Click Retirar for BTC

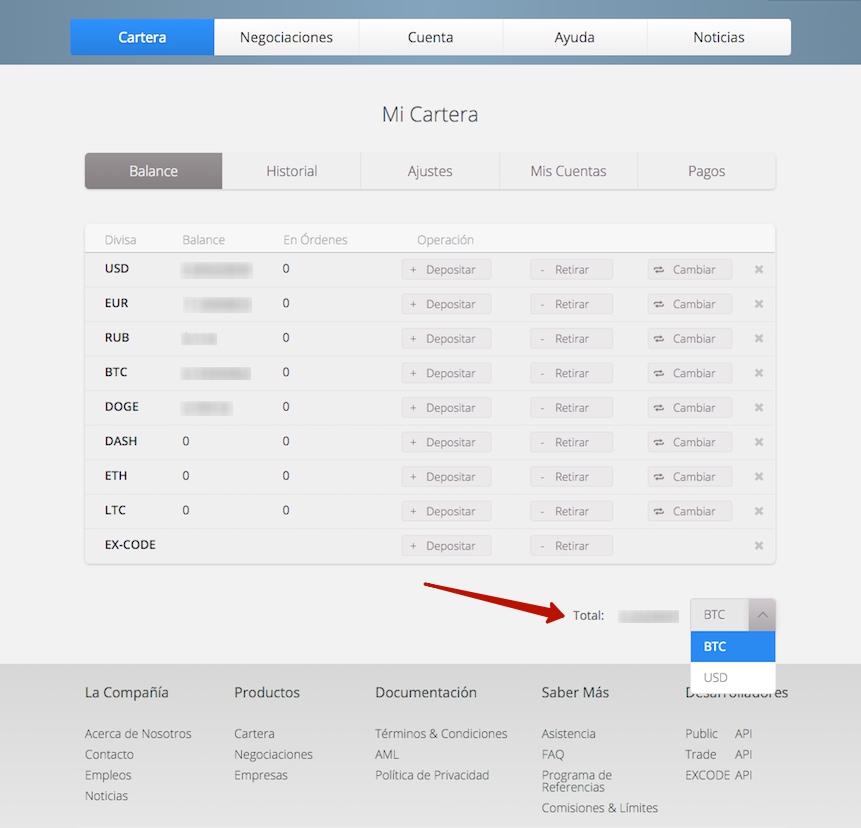tap(571, 373)
